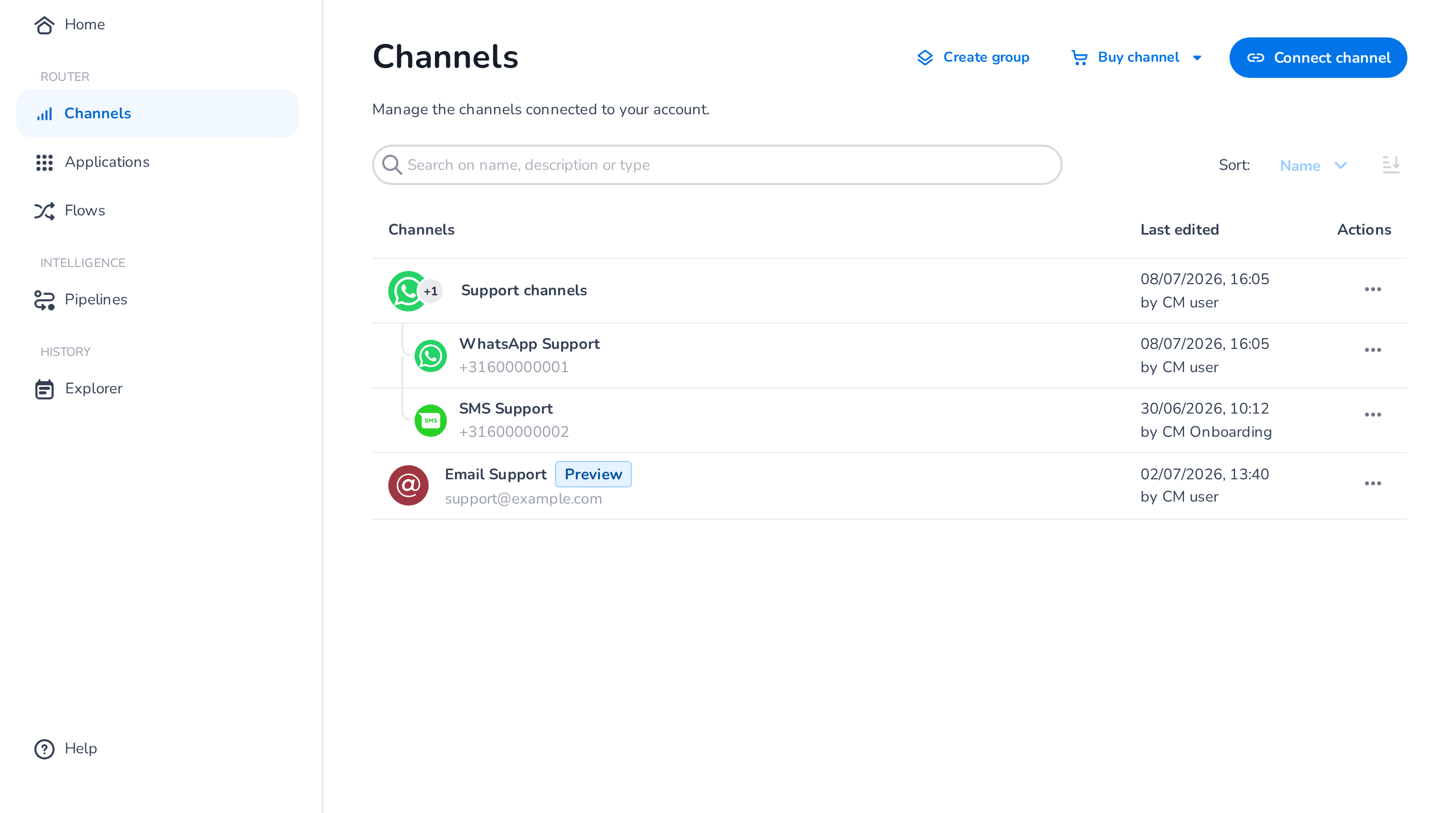Expand the Buy channel dropdown arrow
This screenshot has width=1456, height=813.
point(1197,58)
